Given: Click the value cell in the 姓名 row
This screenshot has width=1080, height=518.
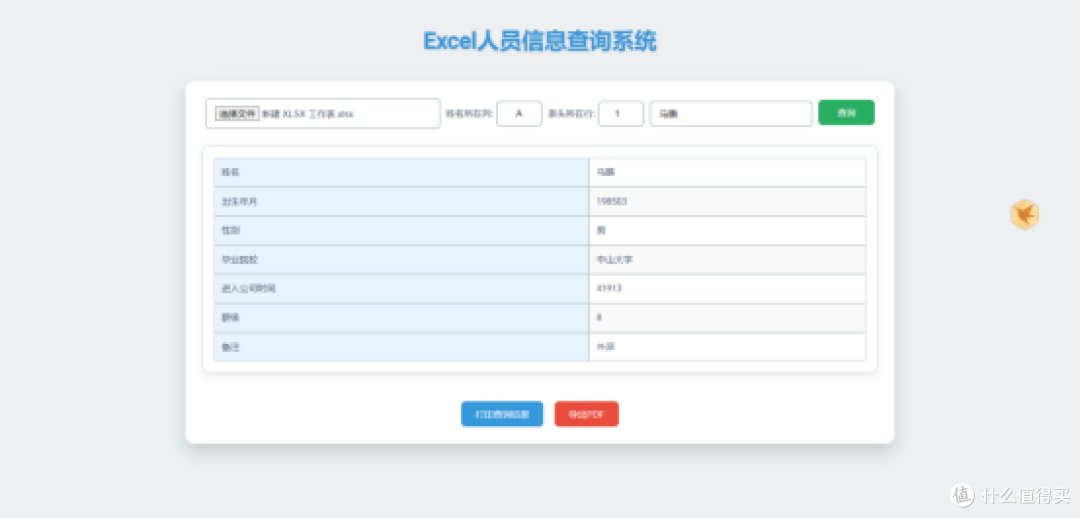Looking at the screenshot, I should (727, 172).
